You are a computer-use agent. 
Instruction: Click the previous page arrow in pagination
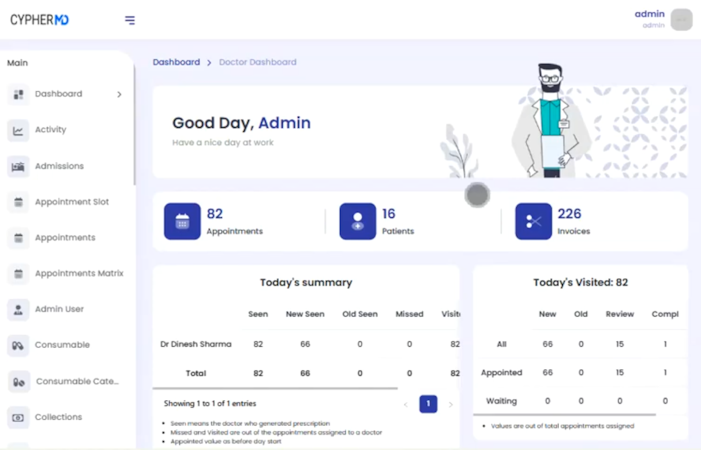[x=405, y=404]
